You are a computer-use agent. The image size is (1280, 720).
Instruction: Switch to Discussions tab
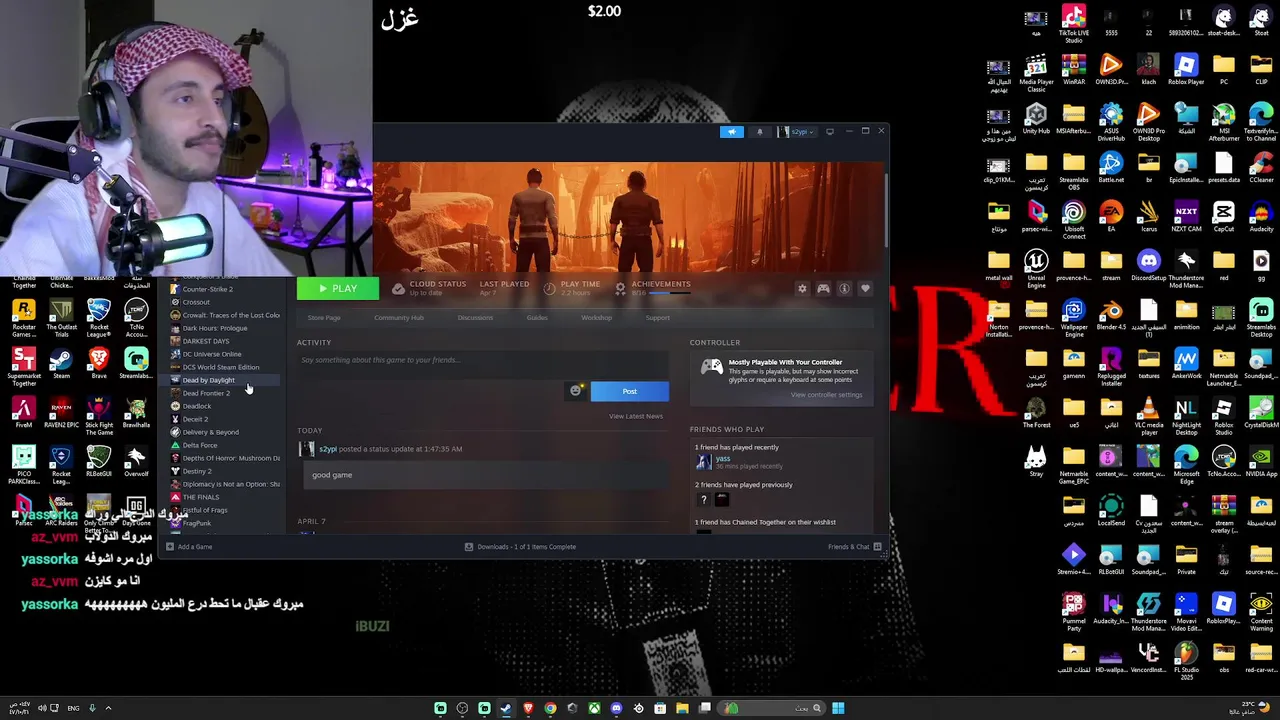pos(475,318)
